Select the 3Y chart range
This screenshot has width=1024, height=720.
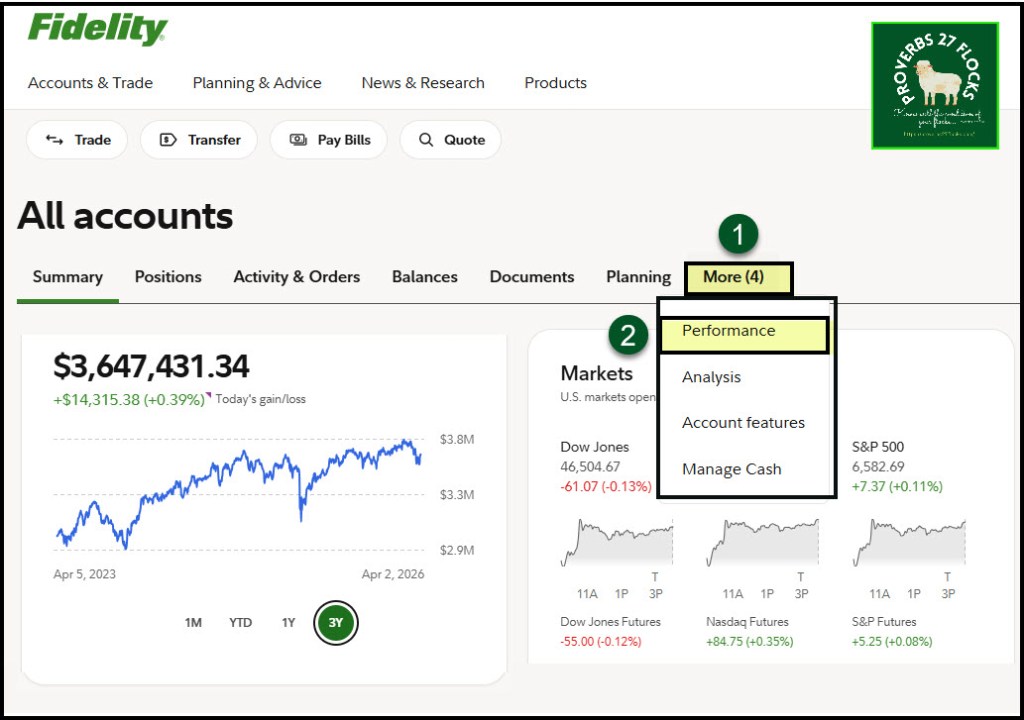(336, 623)
